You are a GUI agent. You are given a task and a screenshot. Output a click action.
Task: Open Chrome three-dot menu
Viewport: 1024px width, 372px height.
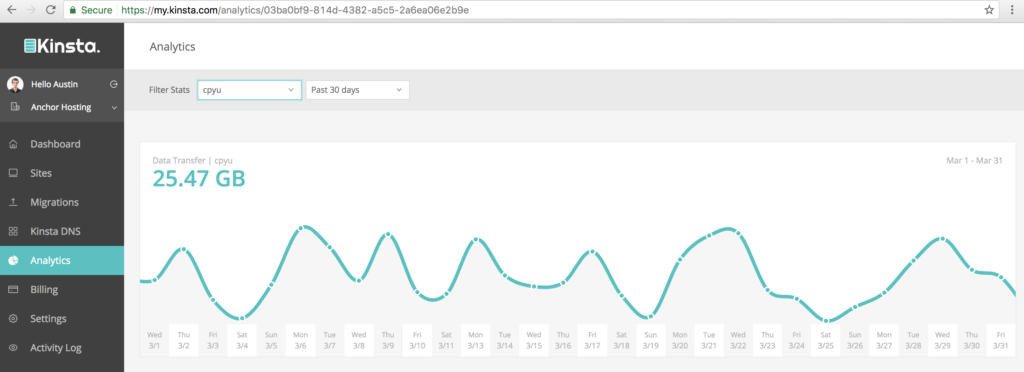tap(1012, 10)
